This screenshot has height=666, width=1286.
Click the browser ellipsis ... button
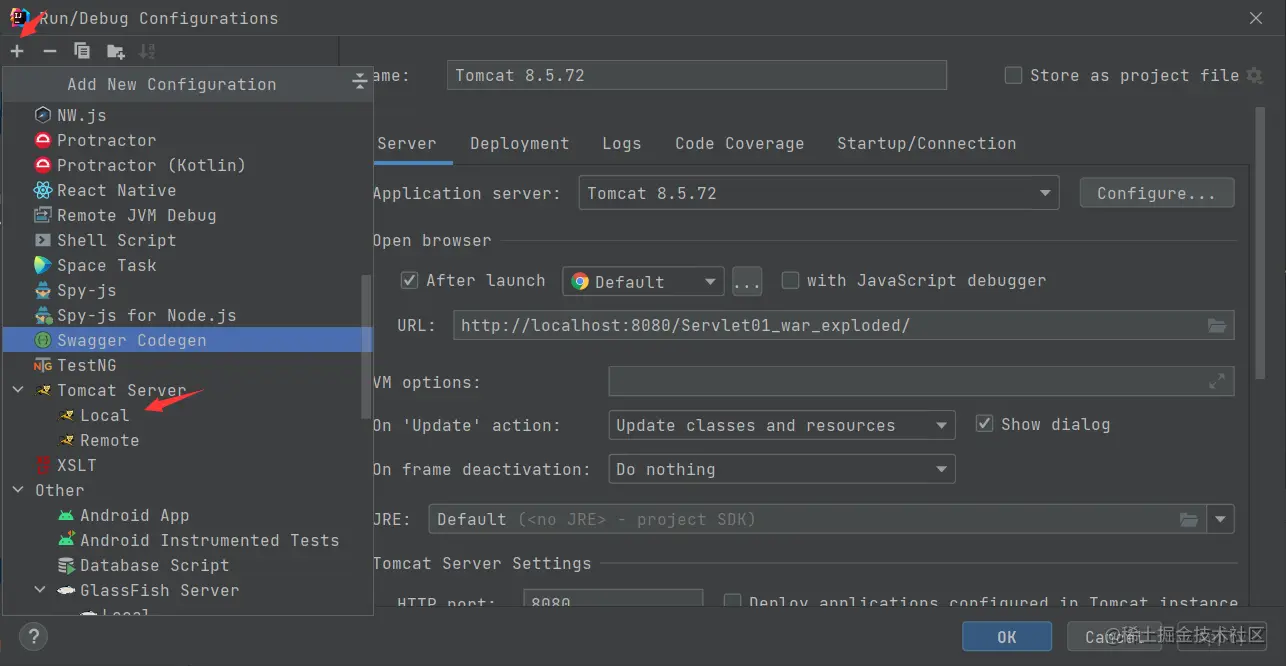[x=747, y=281]
